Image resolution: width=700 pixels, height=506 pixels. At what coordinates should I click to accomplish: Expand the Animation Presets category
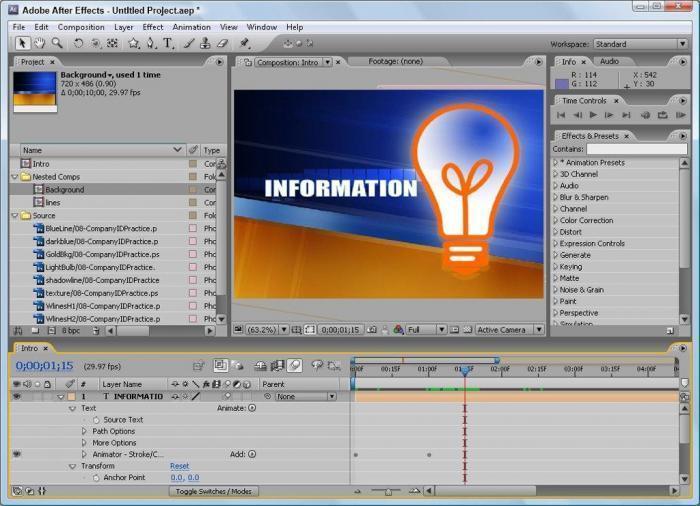(556, 163)
